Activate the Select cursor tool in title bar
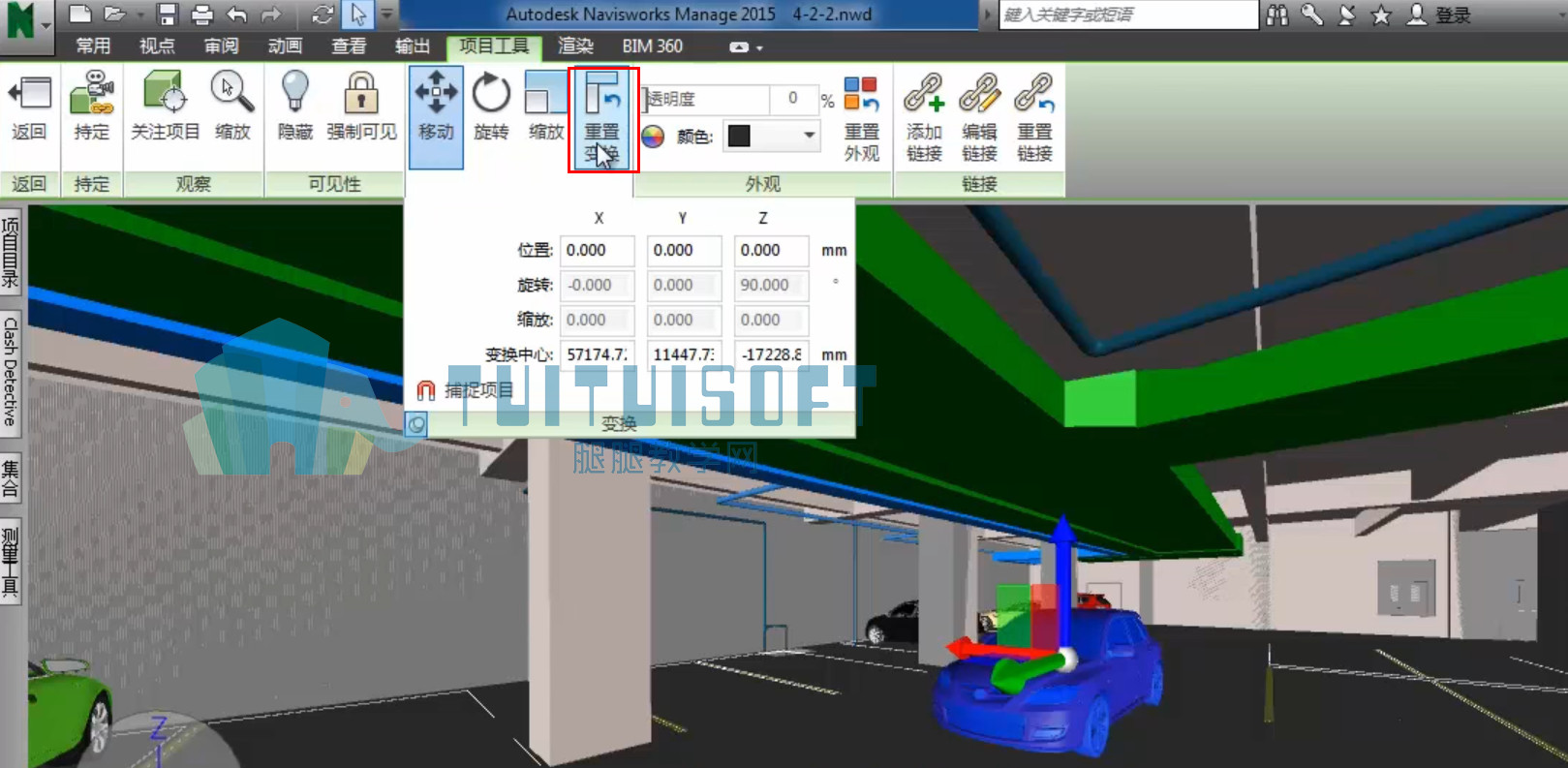 (358, 15)
